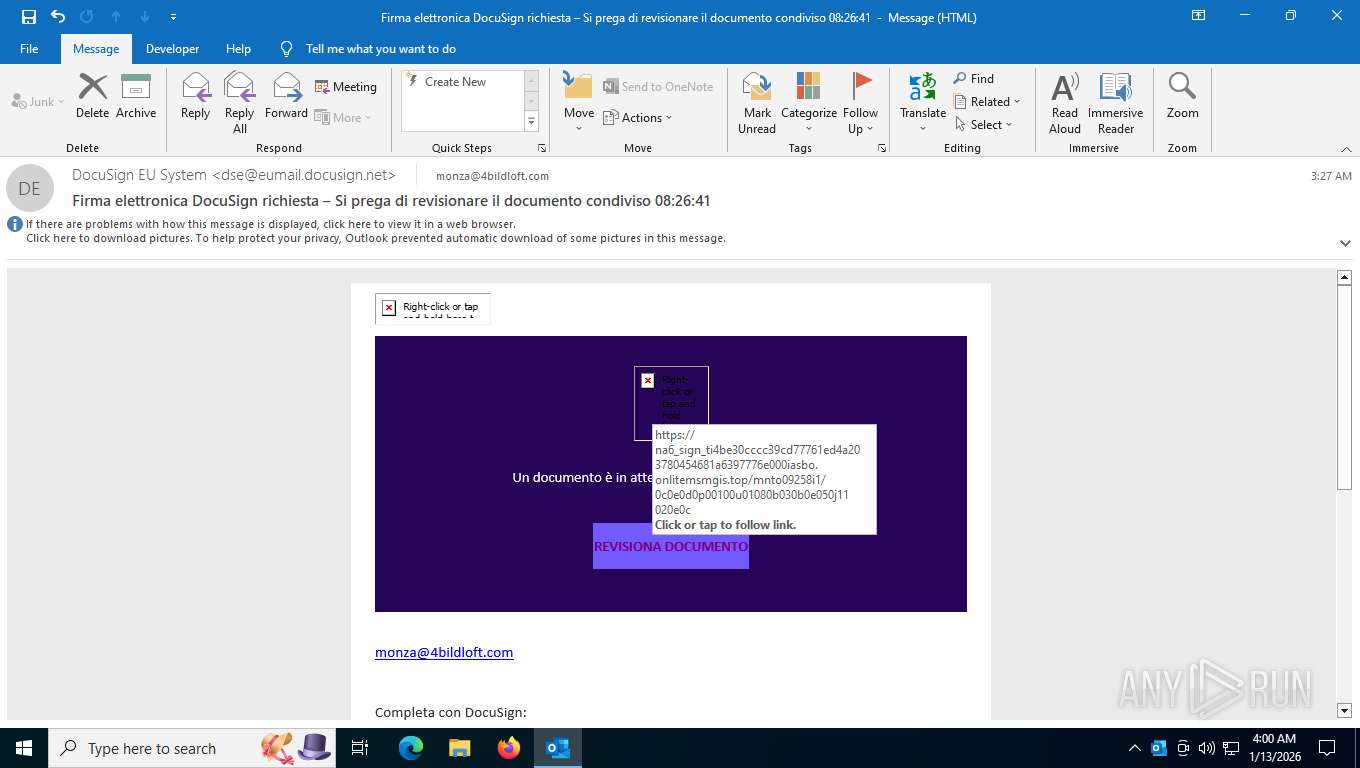Click the volume icon in system tray

1207,748
